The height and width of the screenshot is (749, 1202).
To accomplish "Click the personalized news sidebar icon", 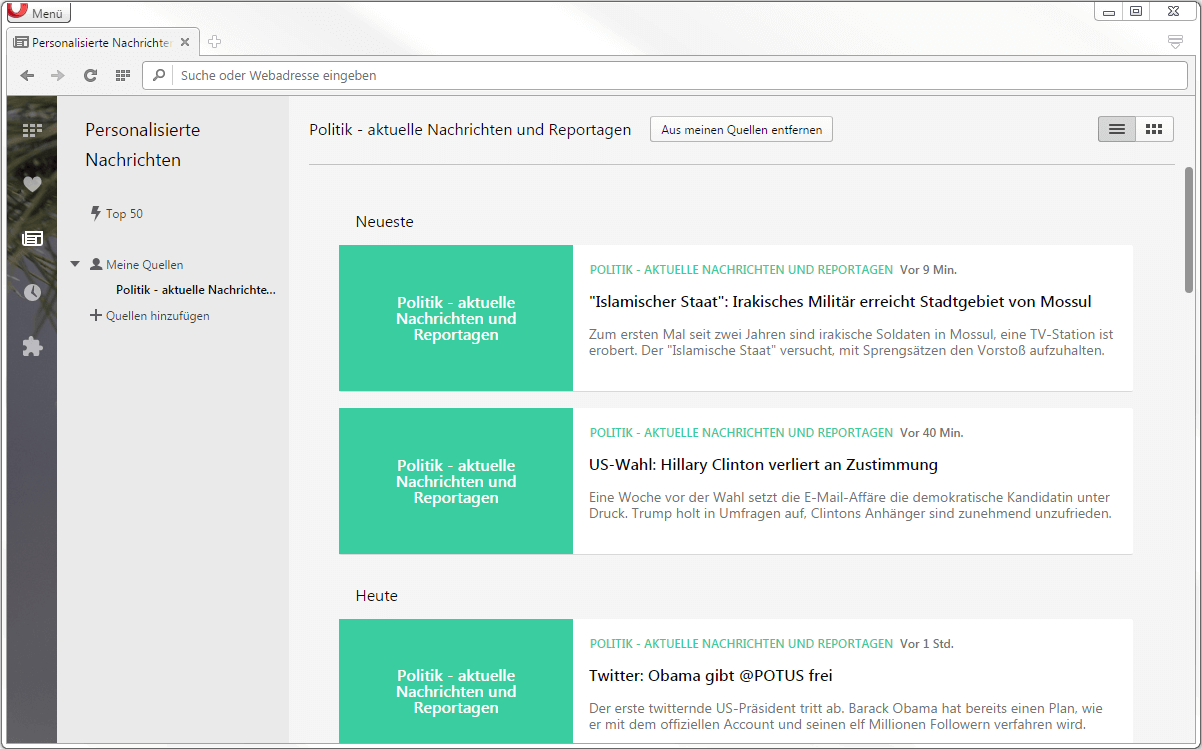I will (x=32, y=238).
